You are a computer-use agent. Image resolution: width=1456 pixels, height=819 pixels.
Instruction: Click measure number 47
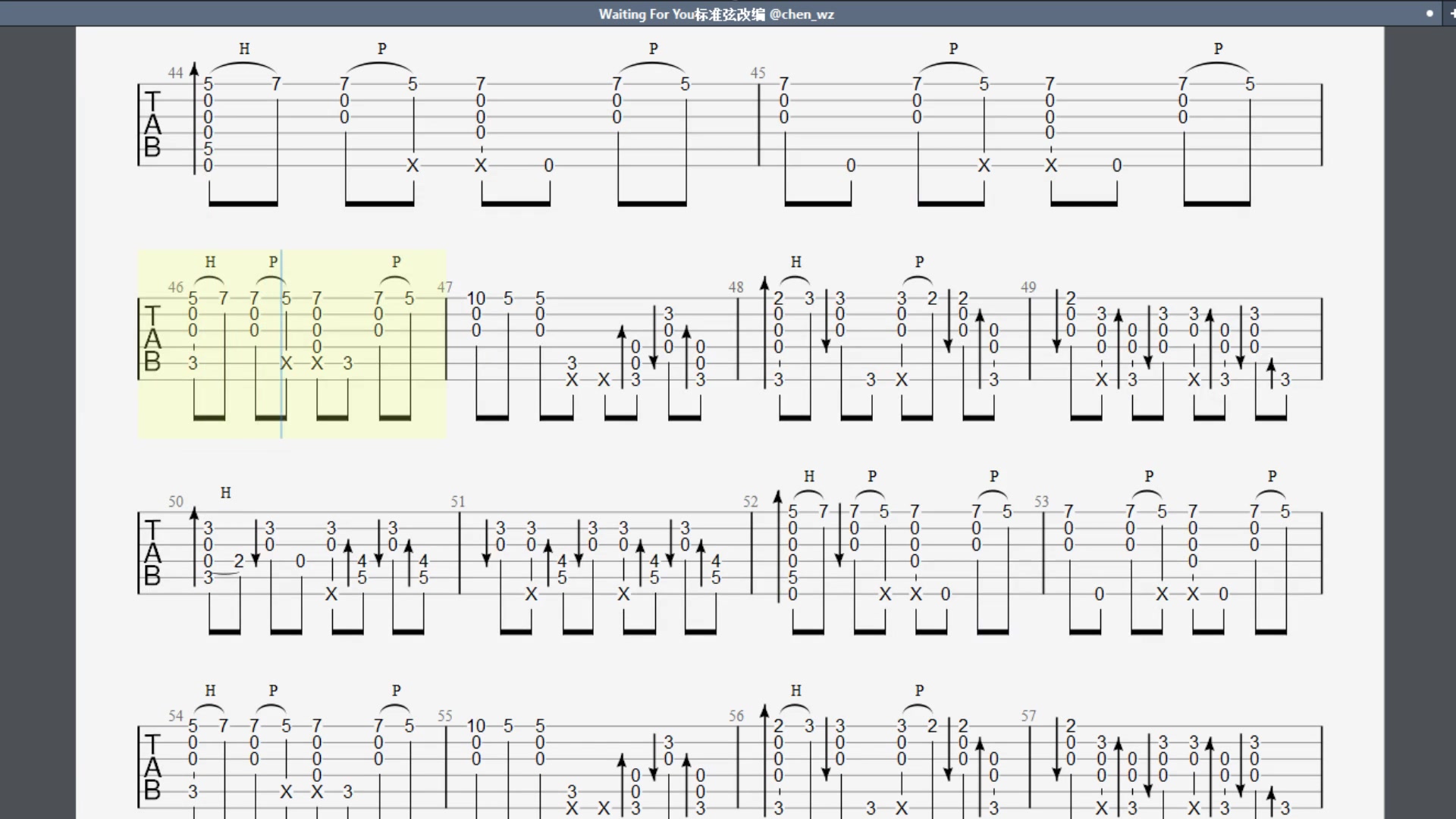click(444, 287)
